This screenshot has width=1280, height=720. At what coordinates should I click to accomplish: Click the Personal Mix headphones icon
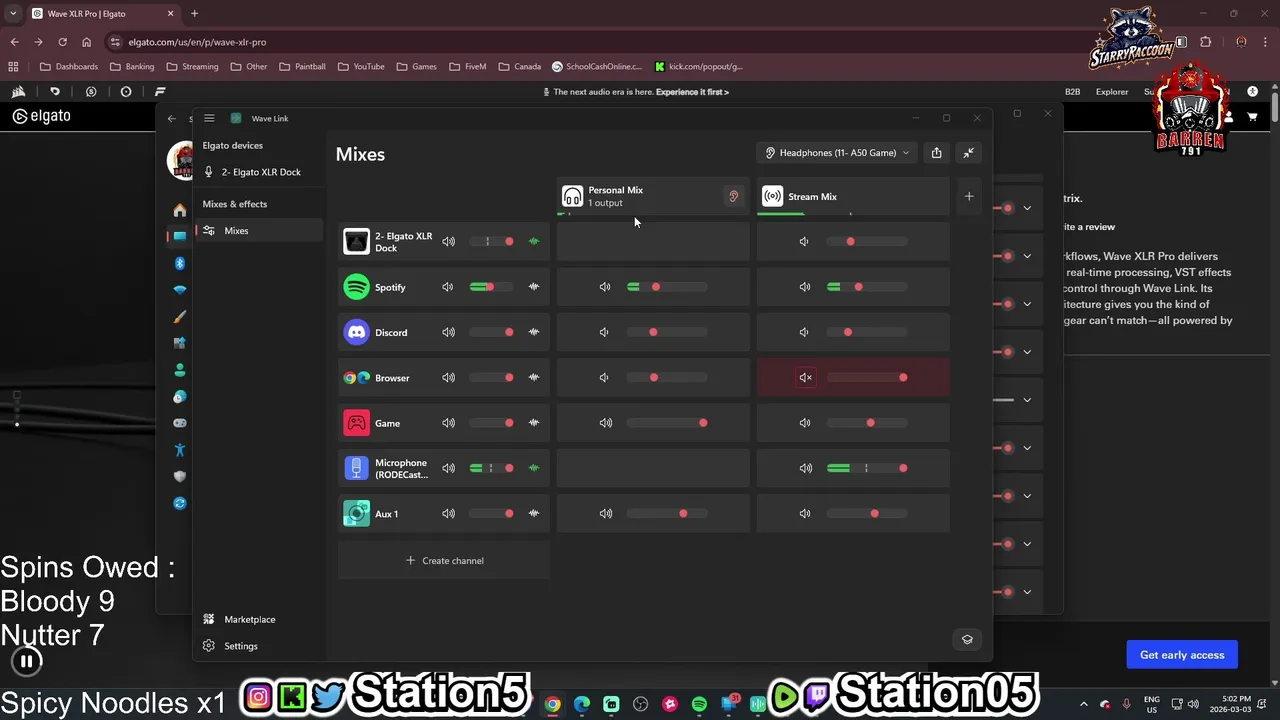click(572, 196)
